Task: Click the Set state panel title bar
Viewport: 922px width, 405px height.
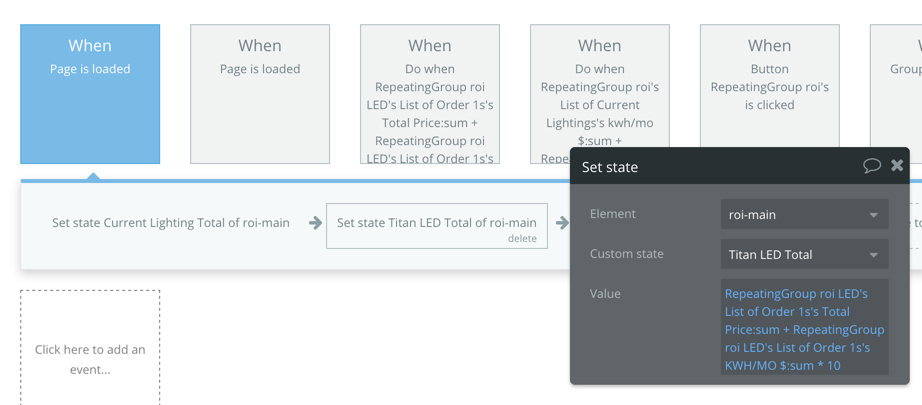Action: click(x=700, y=167)
